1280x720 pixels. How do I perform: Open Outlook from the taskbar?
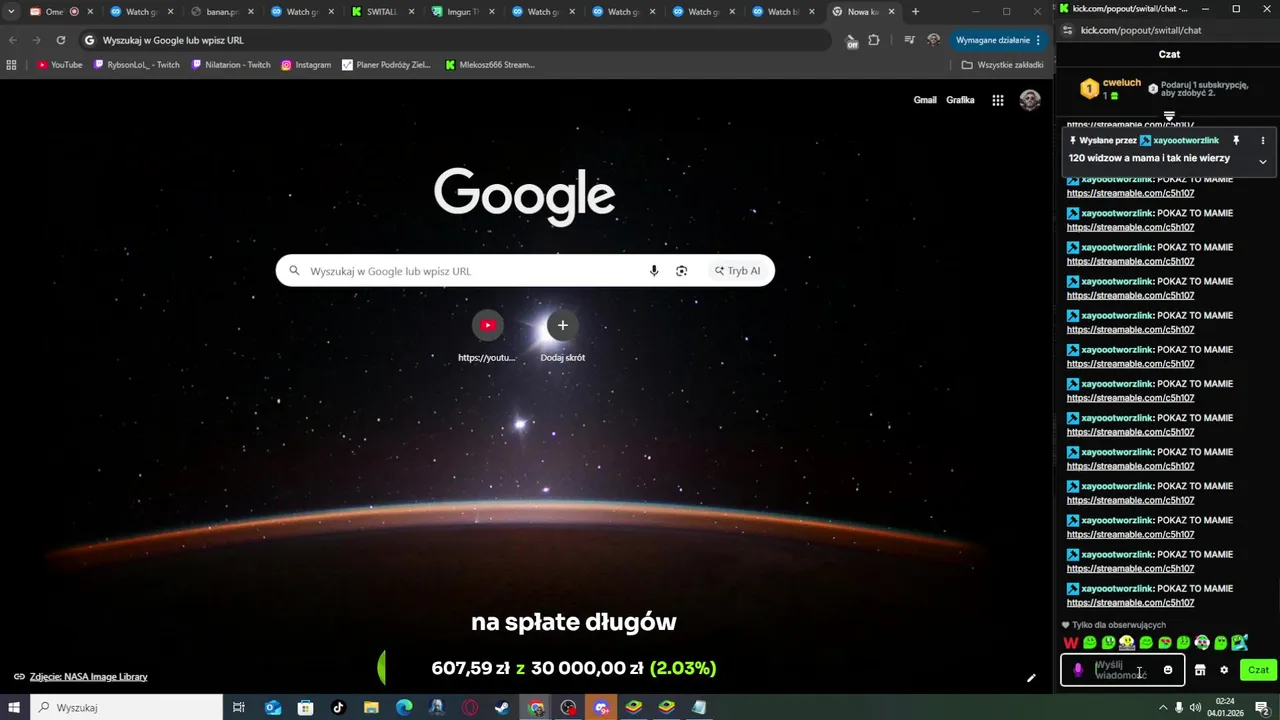tap(273, 708)
